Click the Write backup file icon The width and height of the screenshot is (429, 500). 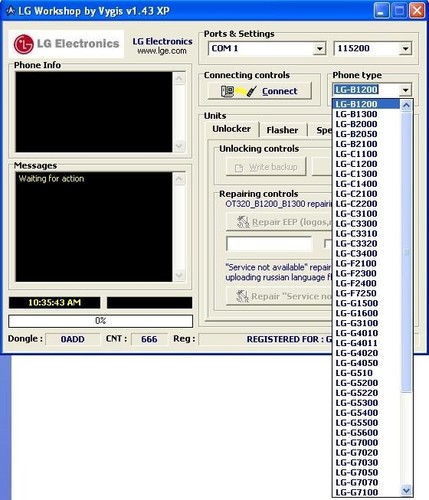point(239,167)
